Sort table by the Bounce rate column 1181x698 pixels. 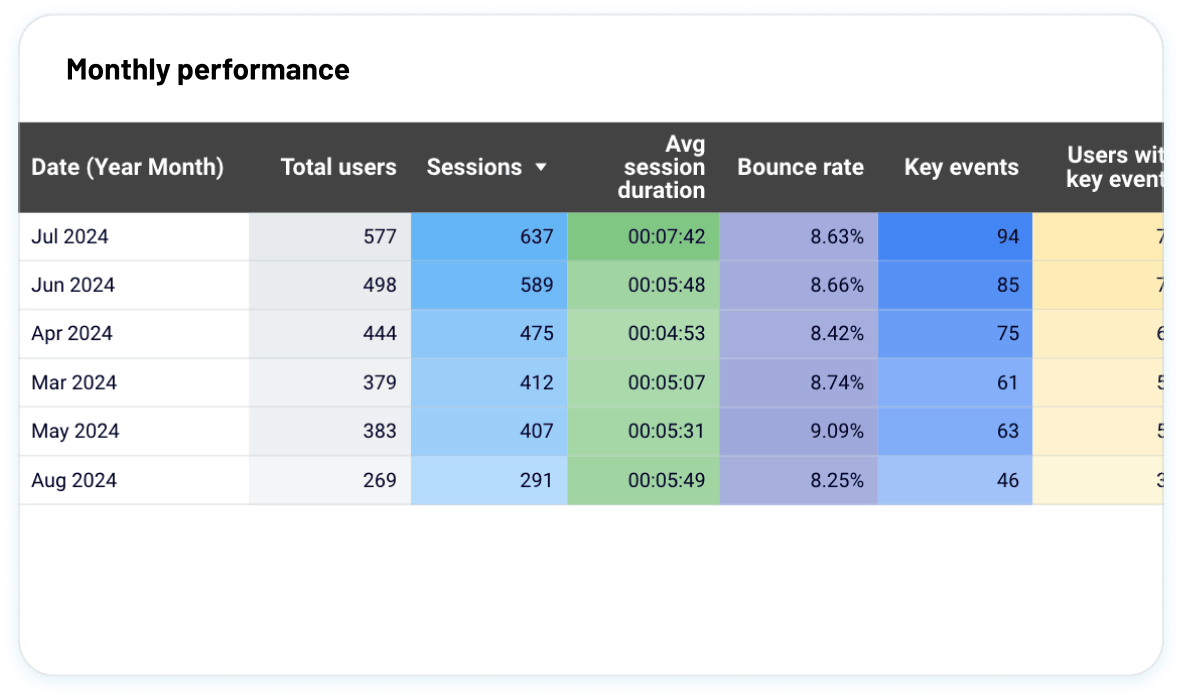tap(799, 167)
